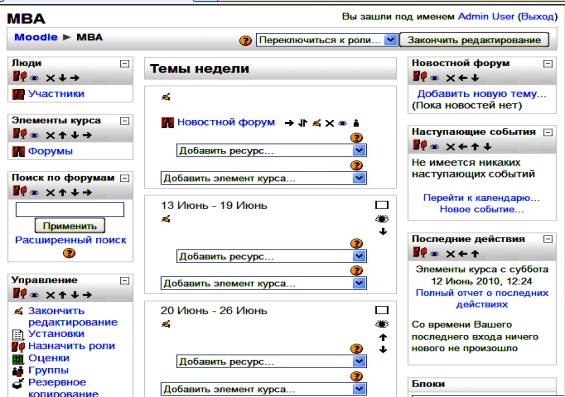Collapse Новостной форум block

coord(548,64)
